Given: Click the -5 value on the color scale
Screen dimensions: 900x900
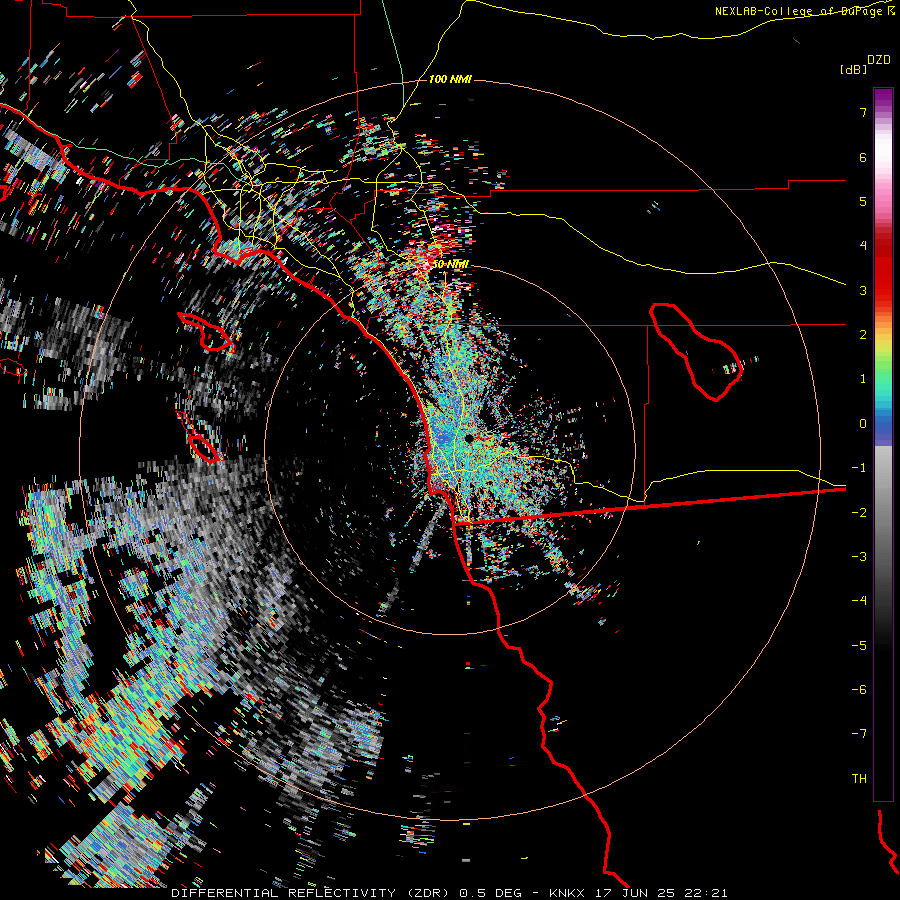Looking at the screenshot, I should (x=859, y=646).
